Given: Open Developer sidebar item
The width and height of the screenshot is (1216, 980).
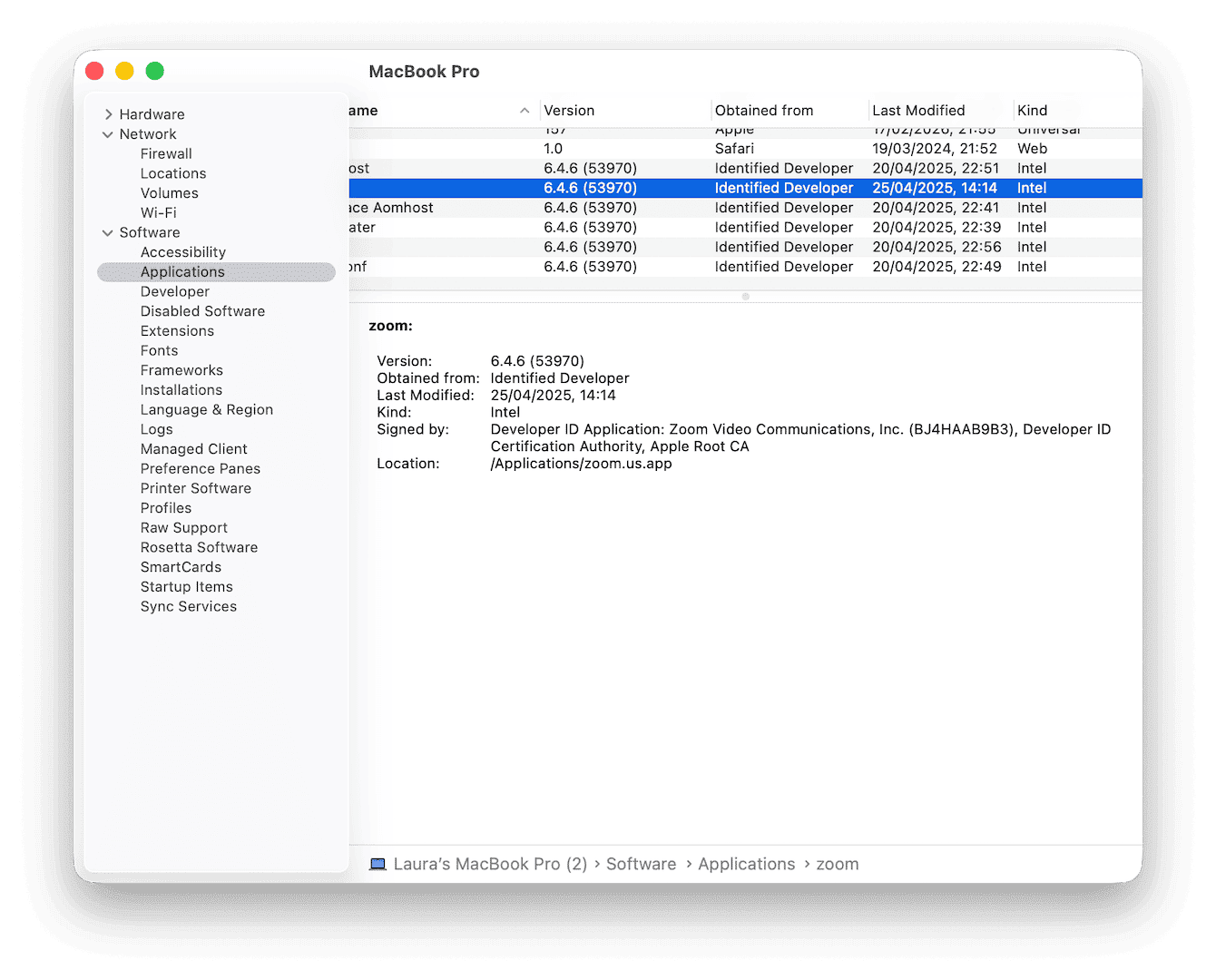Looking at the screenshot, I should click(x=175, y=292).
